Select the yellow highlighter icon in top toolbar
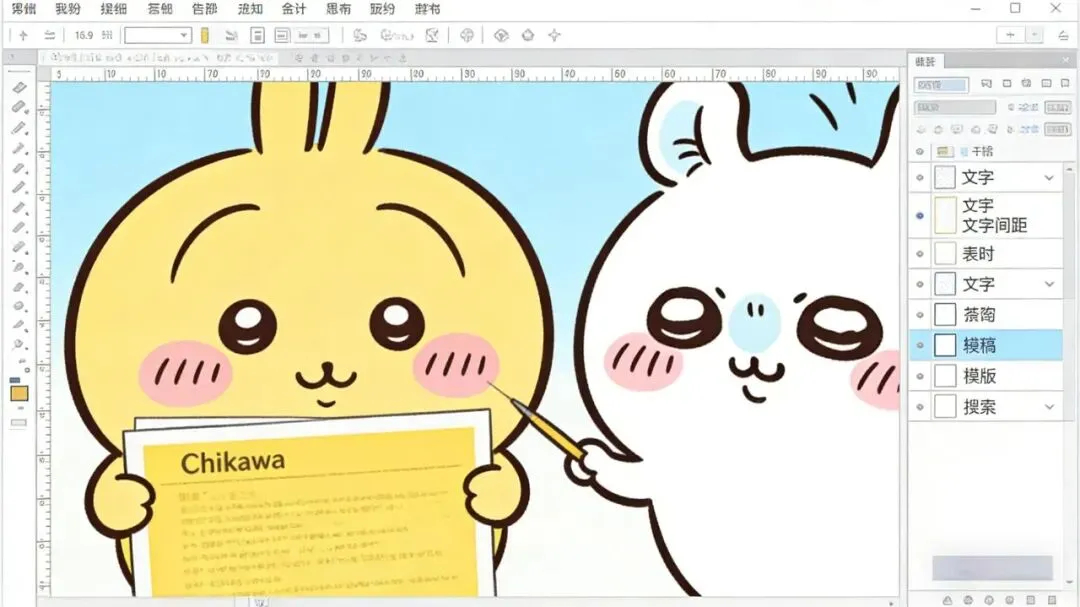Image resolution: width=1080 pixels, height=607 pixels. (205, 35)
